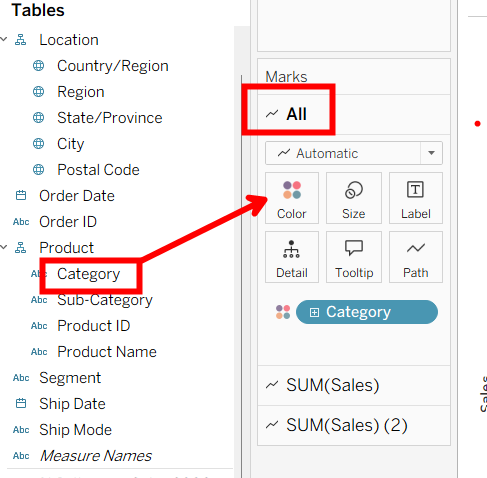The height and width of the screenshot is (478, 487).
Task: Select the SUM(Sales) (2) marks tab
Action: point(354,425)
